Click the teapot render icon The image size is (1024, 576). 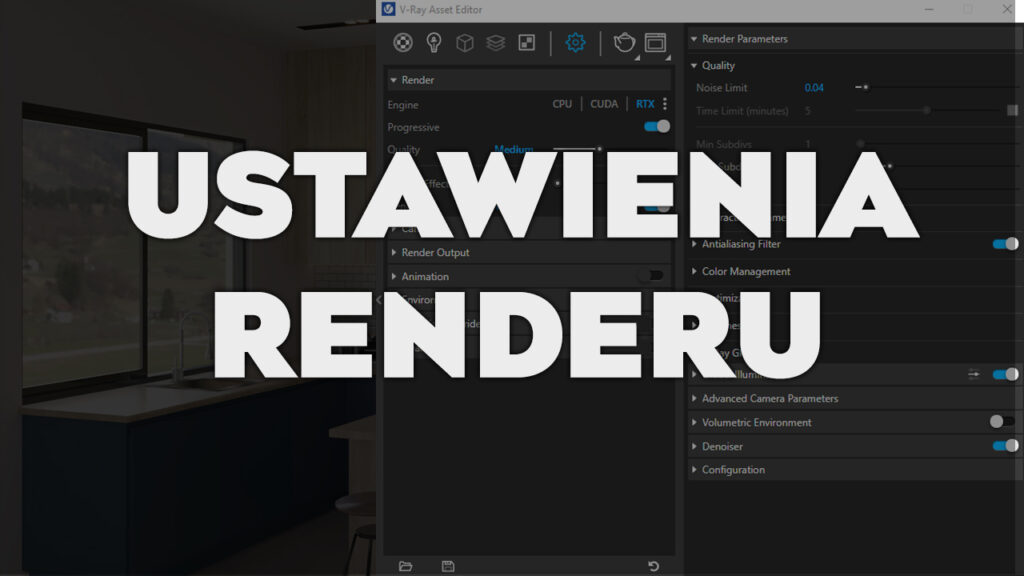tap(624, 42)
